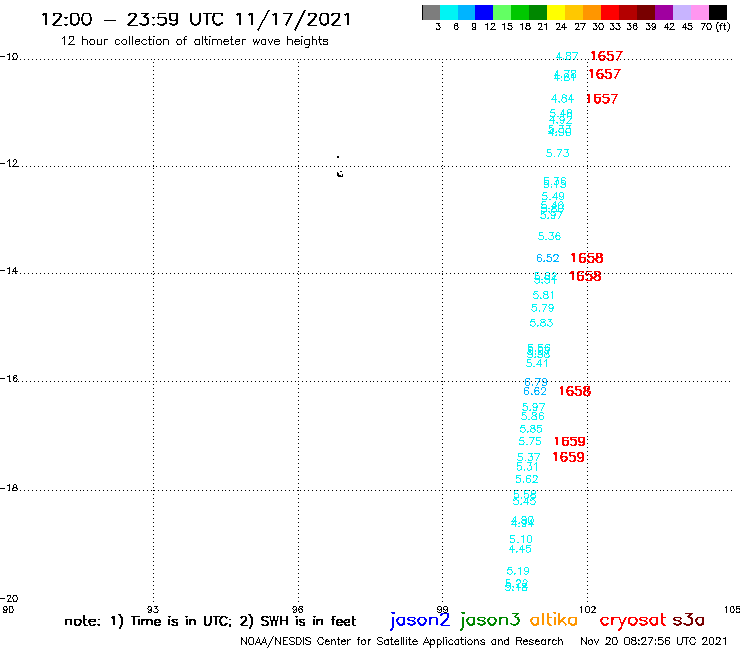Click the '42' label on the color scale
Viewport: 740px width, 650px height.
click(669, 26)
